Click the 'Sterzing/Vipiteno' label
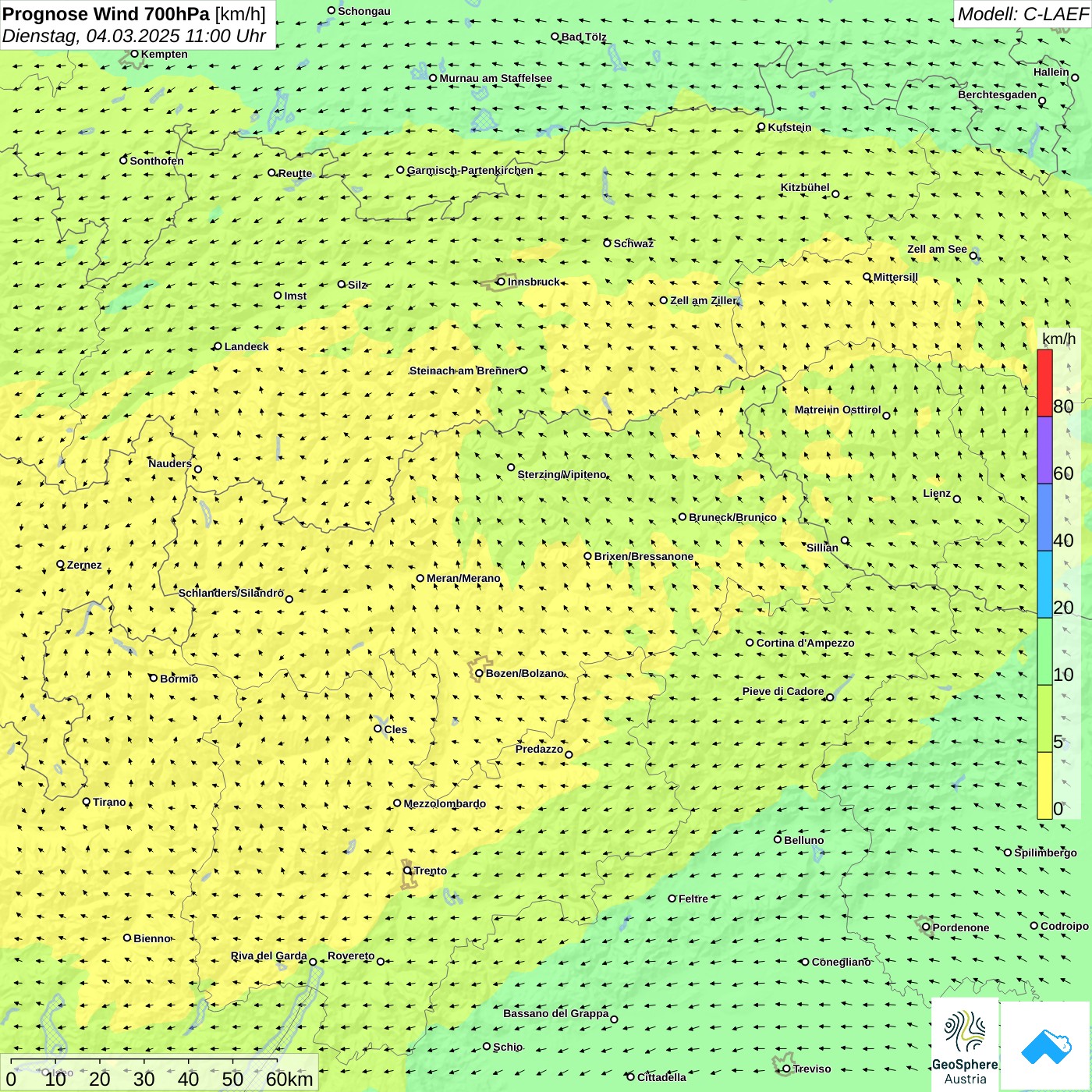This screenshot has height=1092, width=1092. [562, 474]
